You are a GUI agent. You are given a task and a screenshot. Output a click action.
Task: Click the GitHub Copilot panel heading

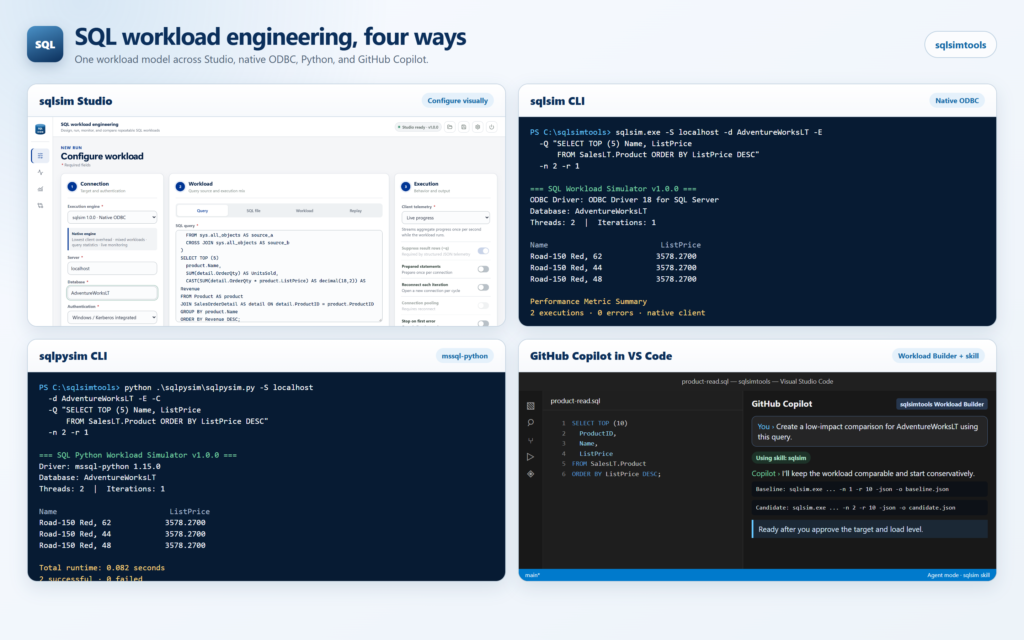point(782,404)
